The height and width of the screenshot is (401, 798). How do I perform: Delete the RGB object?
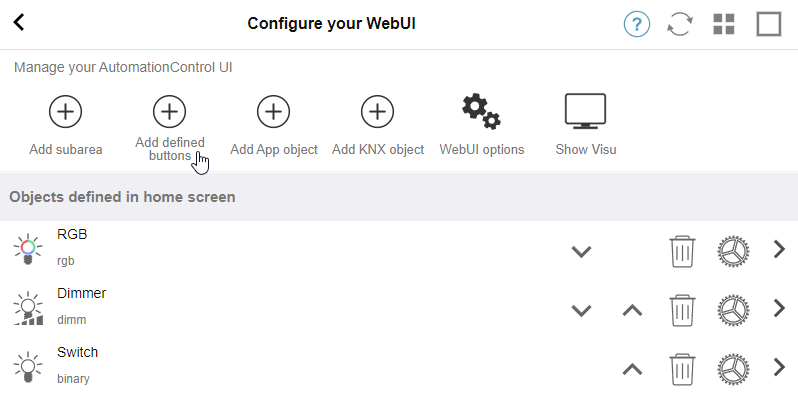[682, 251]
